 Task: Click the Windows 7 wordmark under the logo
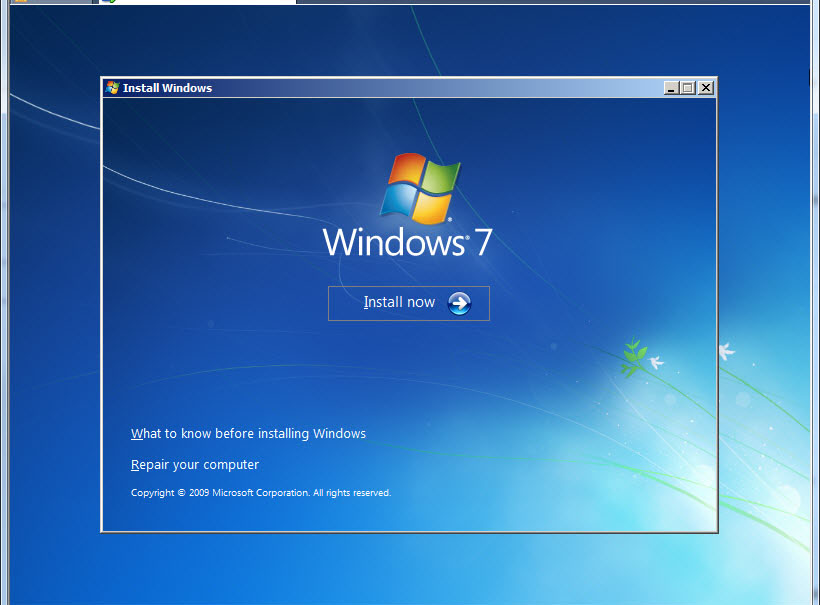tap(406, 243)
